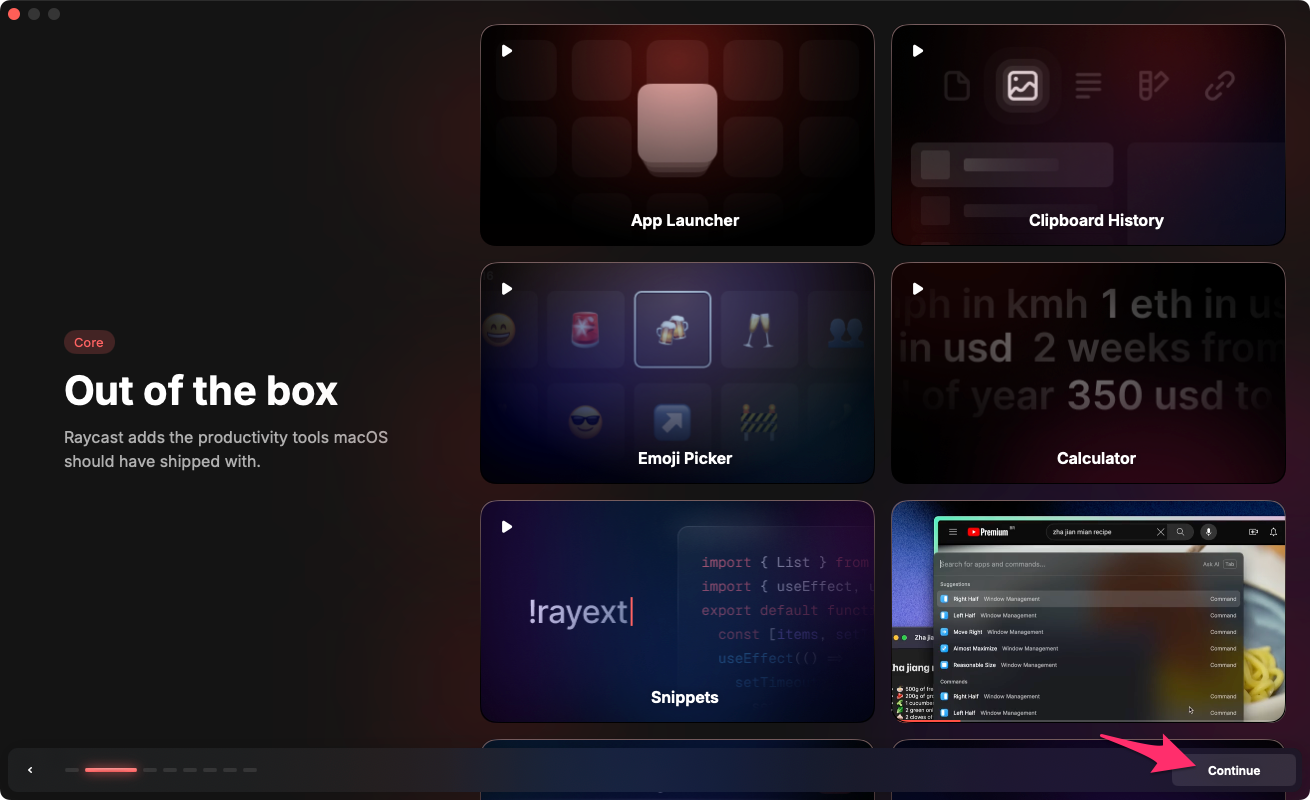Select the highlighted beer mugs emoji

tap(673, 330)
